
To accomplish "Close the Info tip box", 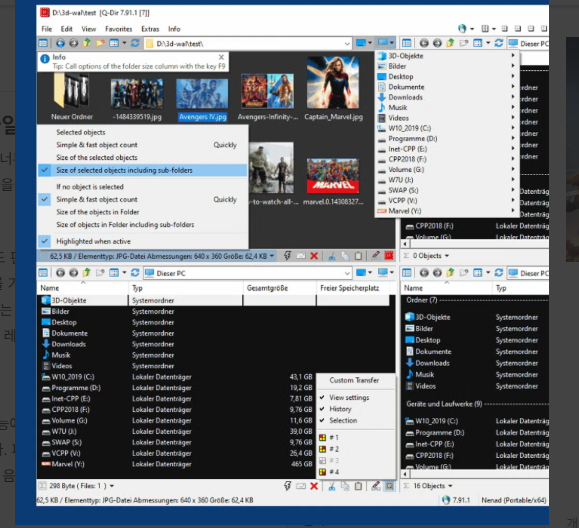I will 221,57.
